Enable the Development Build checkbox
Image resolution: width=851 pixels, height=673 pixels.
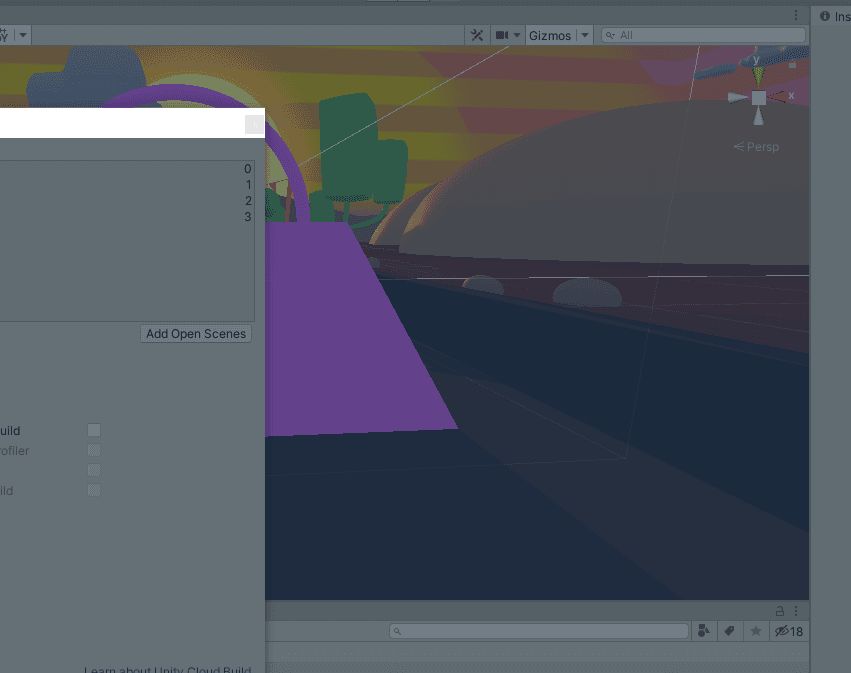pos(94,430)
